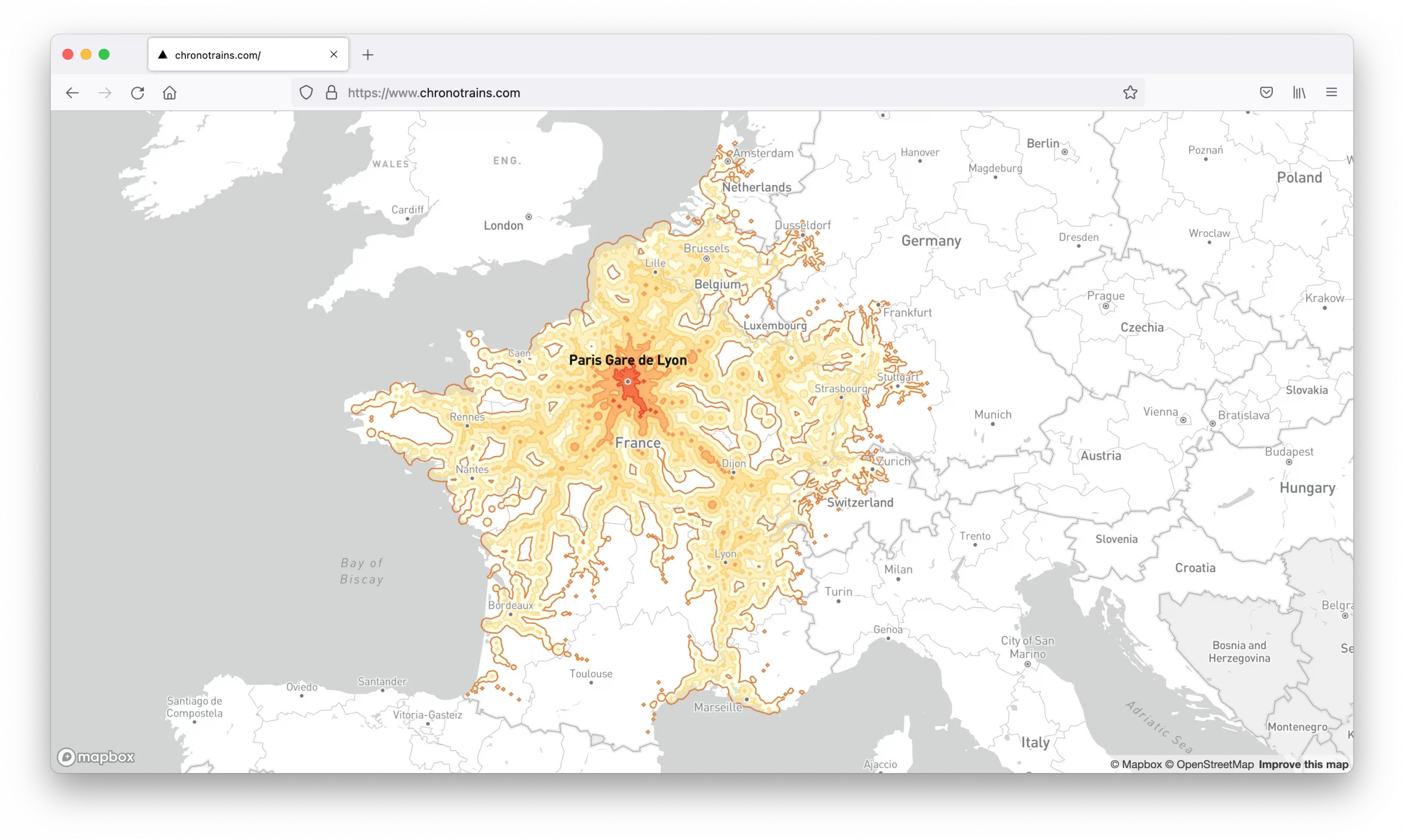The image size is (1404, 840).
Task: Click the Strasbourg label on map
Action: coord(841,388)
